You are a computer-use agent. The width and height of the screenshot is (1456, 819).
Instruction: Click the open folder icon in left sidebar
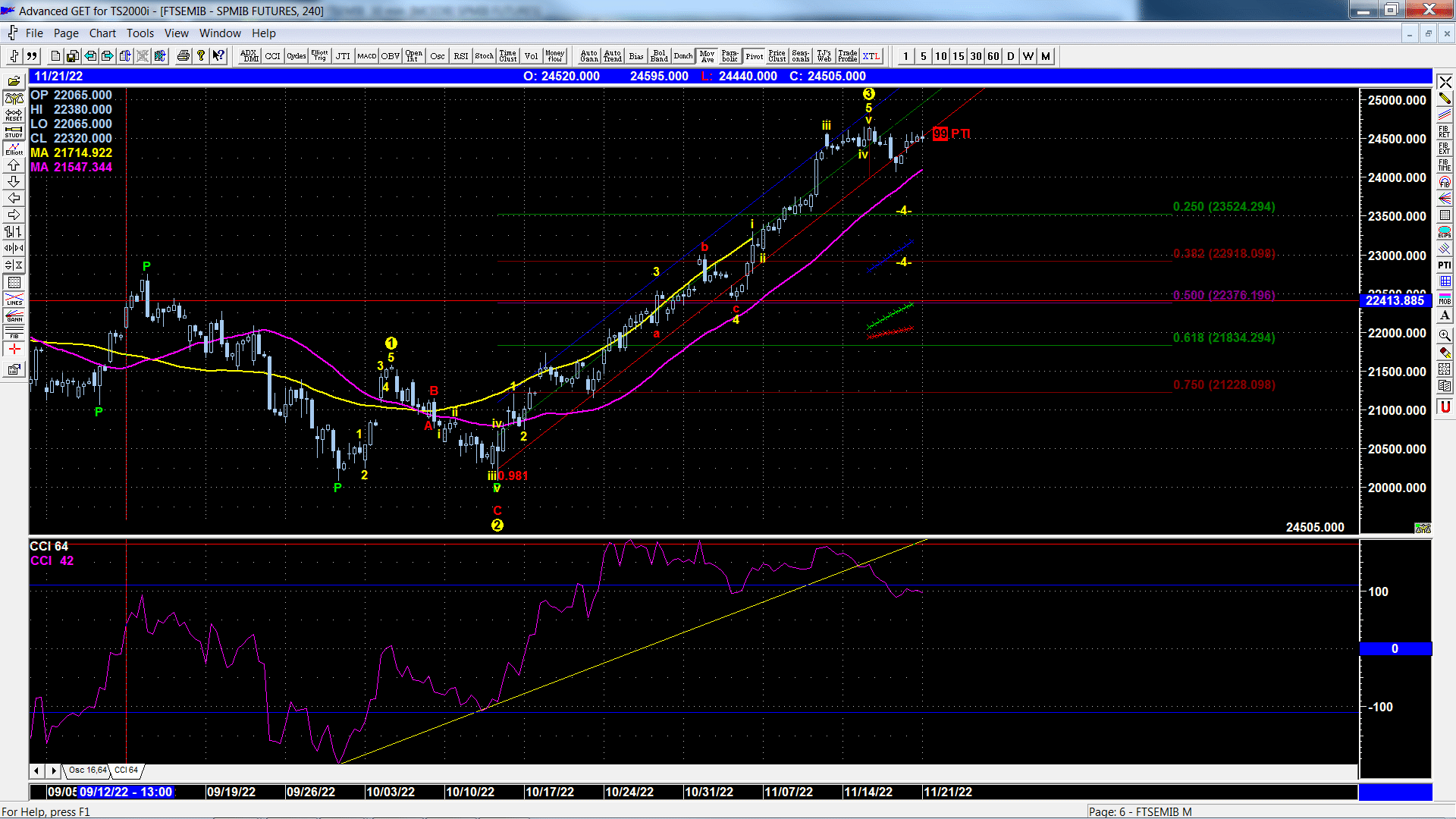(x=14, y=81)
